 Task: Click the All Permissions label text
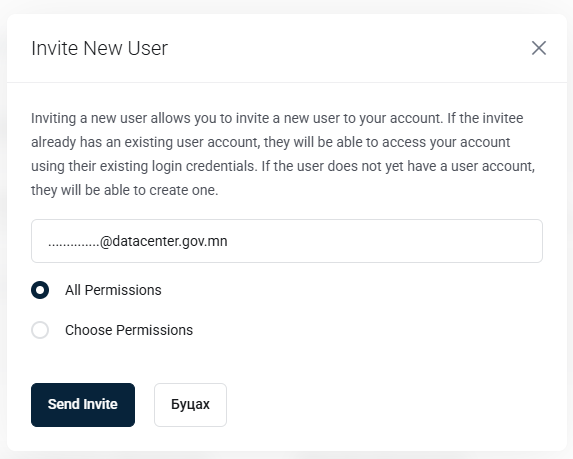(x=113, y=290)
